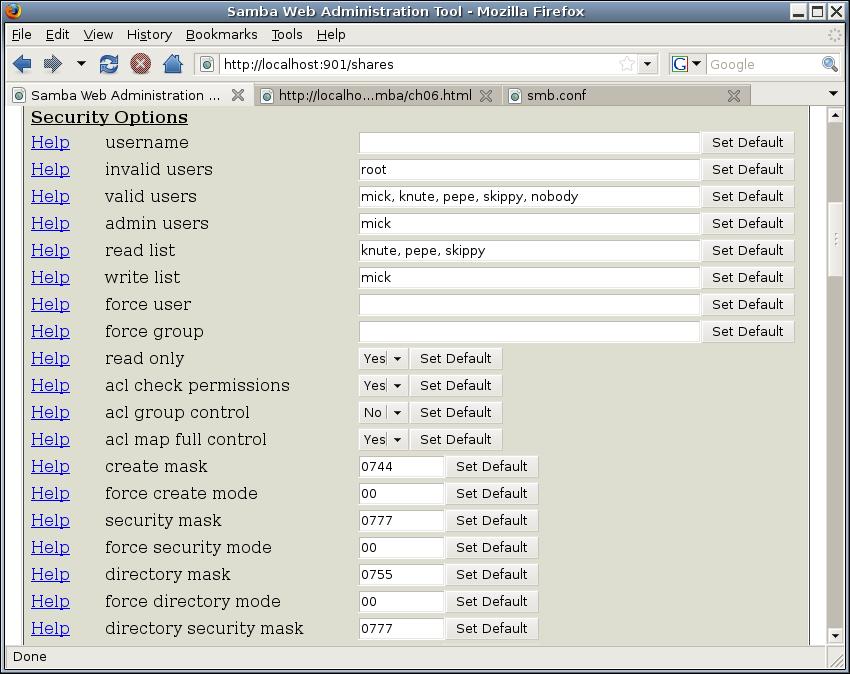Click the vertical scrollbar thumb

point(835,239)
